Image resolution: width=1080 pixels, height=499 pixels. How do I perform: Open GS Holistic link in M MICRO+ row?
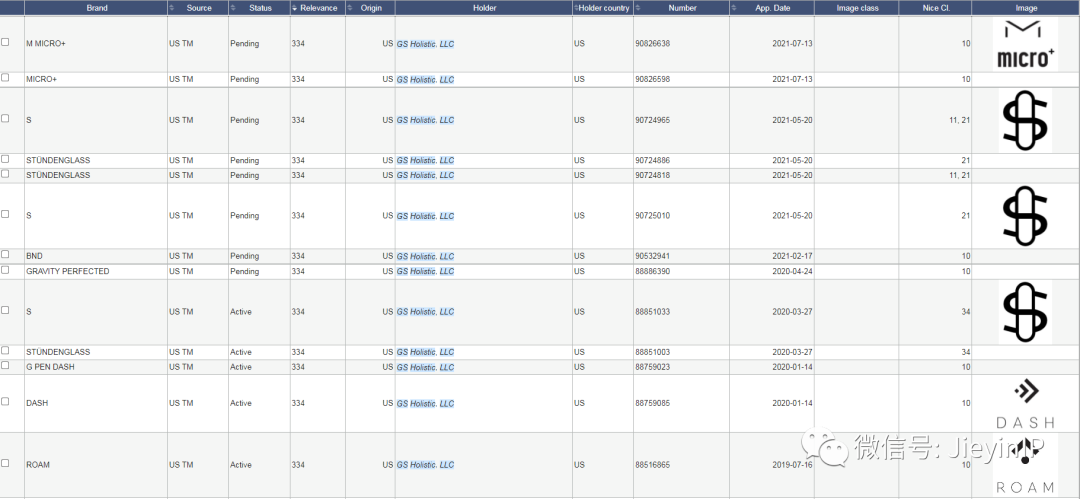coord(426,44)
